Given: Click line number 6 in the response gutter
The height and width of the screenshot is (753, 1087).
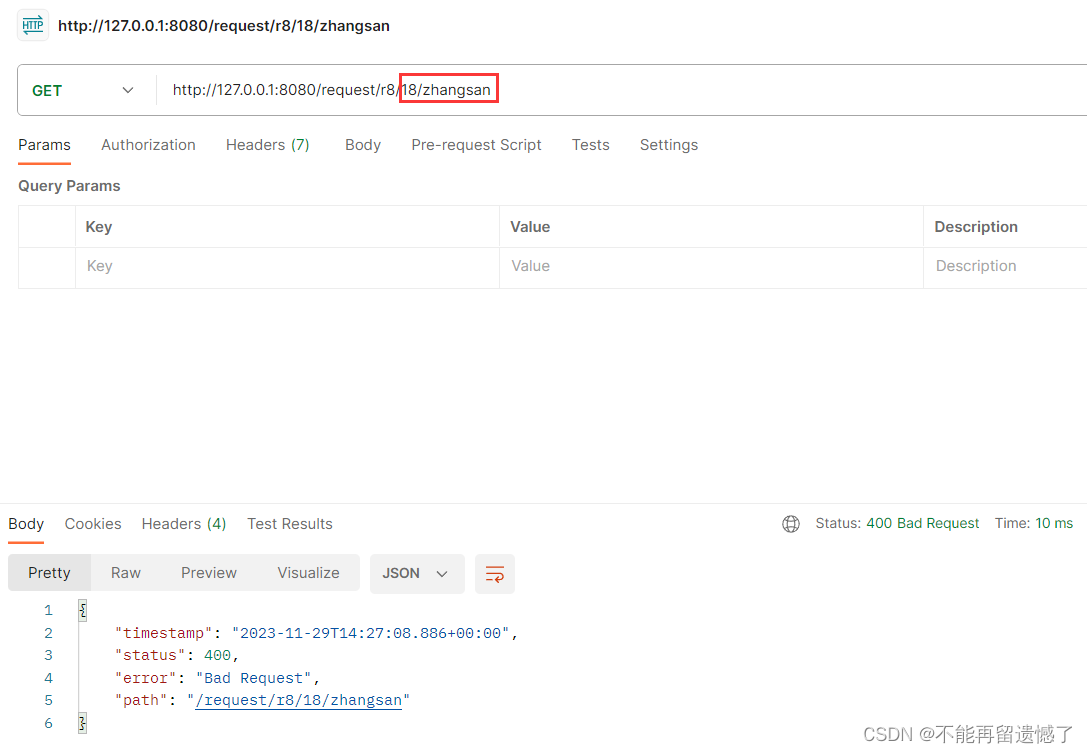Looking at the screenshot, I should 49,723.
